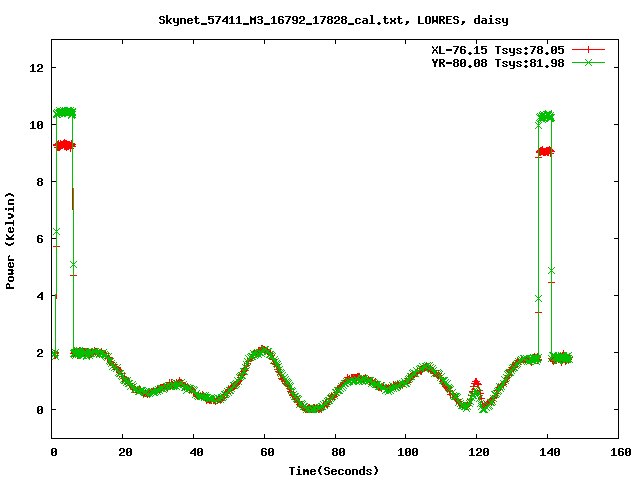This screenshot has height=480, width=640.
Task: Click the first green calibration plateau near 10.4 Kelvin
Action: coord(65,113)
